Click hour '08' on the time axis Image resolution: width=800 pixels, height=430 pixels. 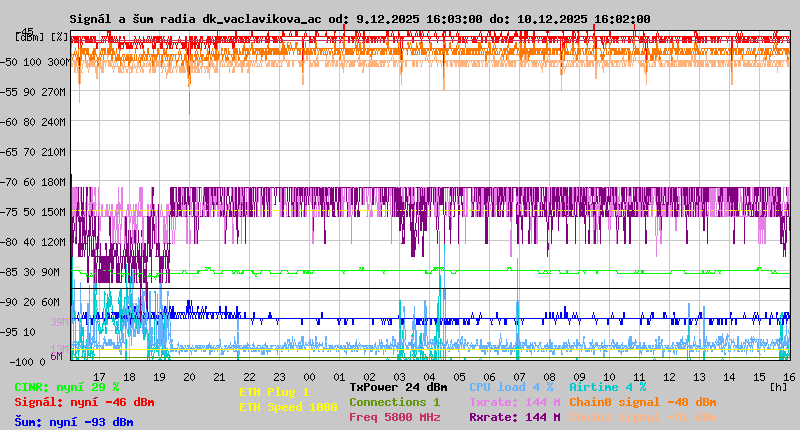tap(549, 377)
